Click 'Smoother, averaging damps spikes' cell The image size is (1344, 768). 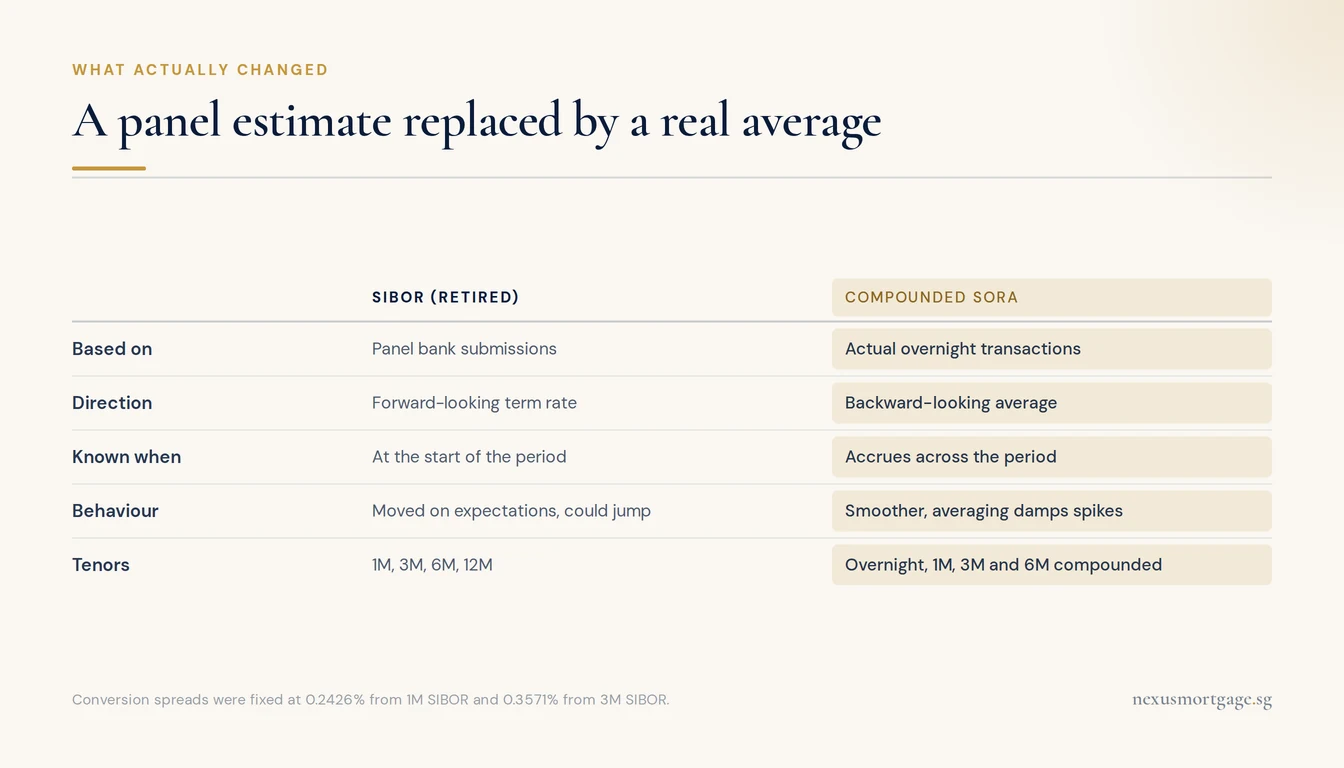click(x=1051, y=511)
